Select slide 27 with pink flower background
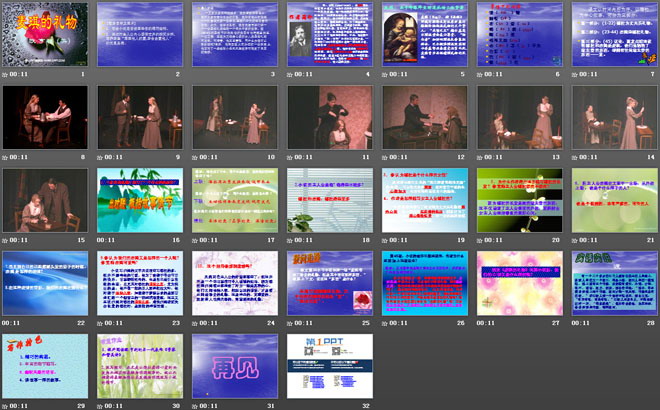This screenshot has height=410, width=660. point(520,283)
